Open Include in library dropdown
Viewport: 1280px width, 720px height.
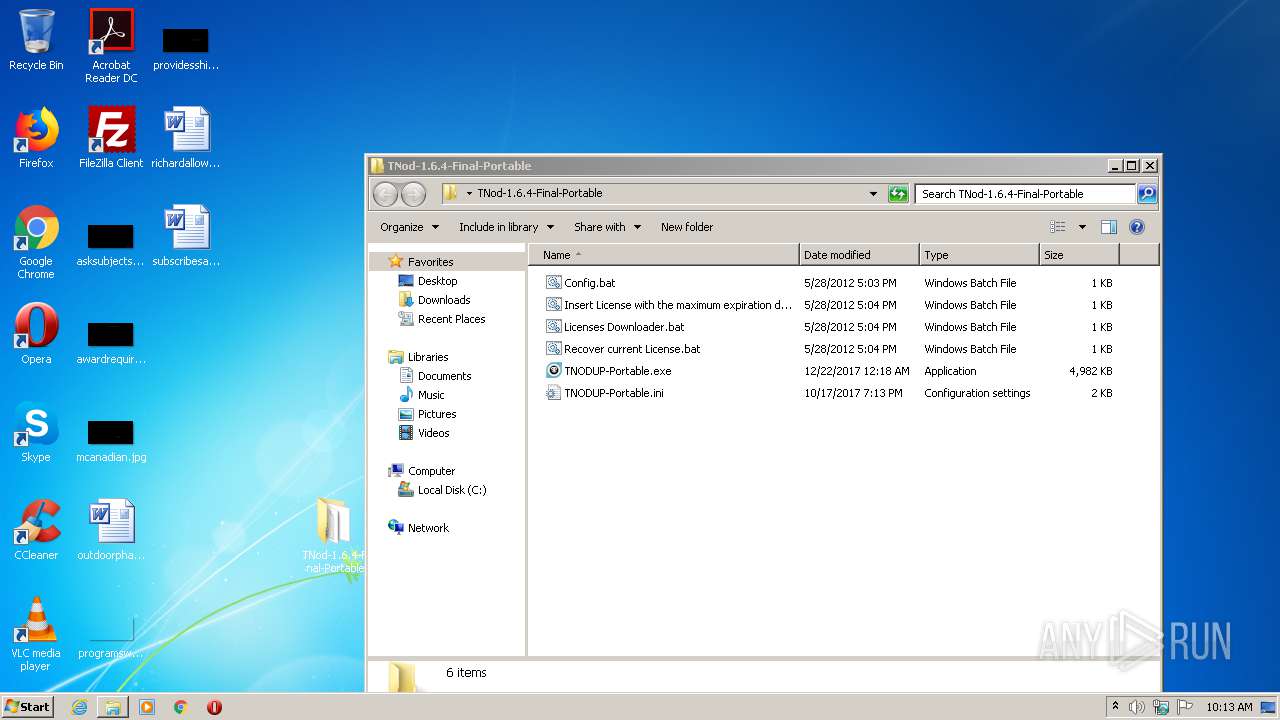pos(506,227)
